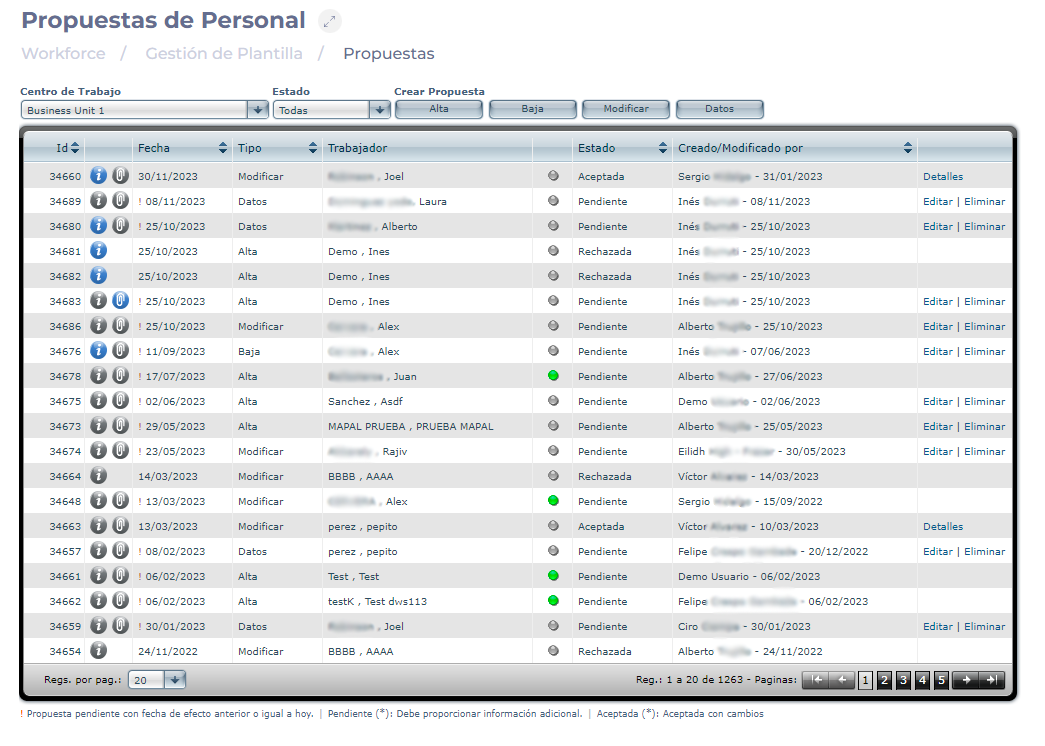Expand the Estado filter dropdown
1045x746 pixels.
[x=379, y=110]
